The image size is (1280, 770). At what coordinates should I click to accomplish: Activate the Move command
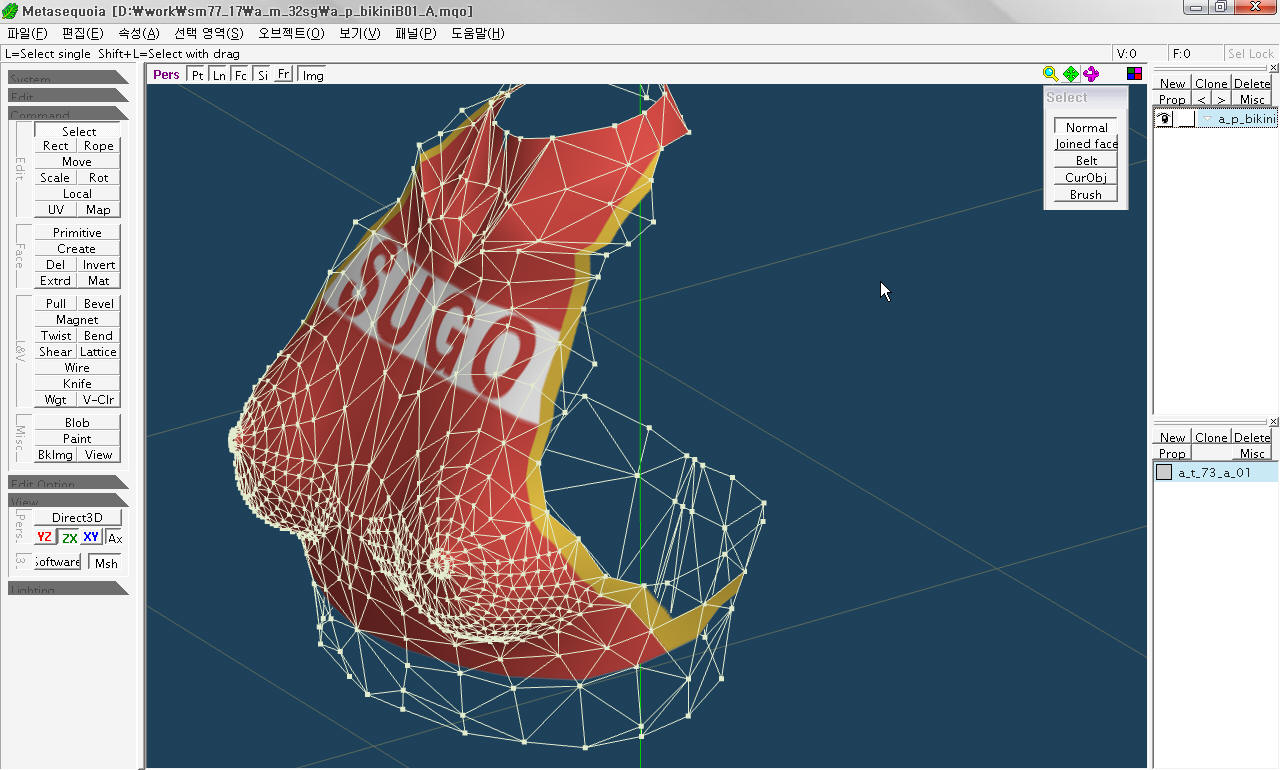click(x=77, y=161)
